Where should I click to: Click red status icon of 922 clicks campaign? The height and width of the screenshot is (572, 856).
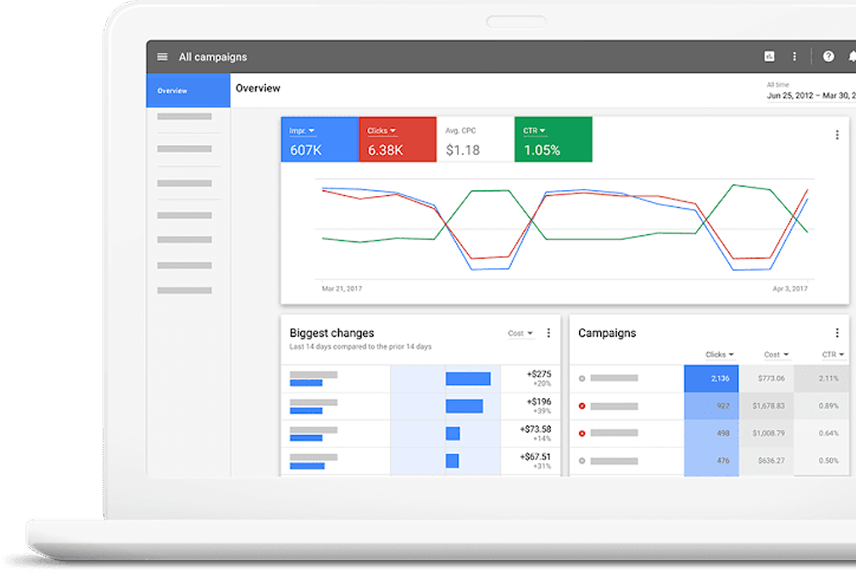pyautogui.click(x=582, y=406)
